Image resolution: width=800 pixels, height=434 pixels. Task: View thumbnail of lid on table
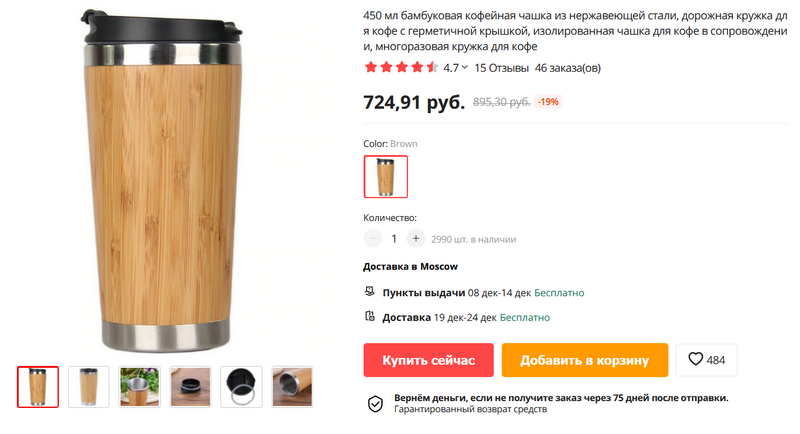tap(190, 387)
